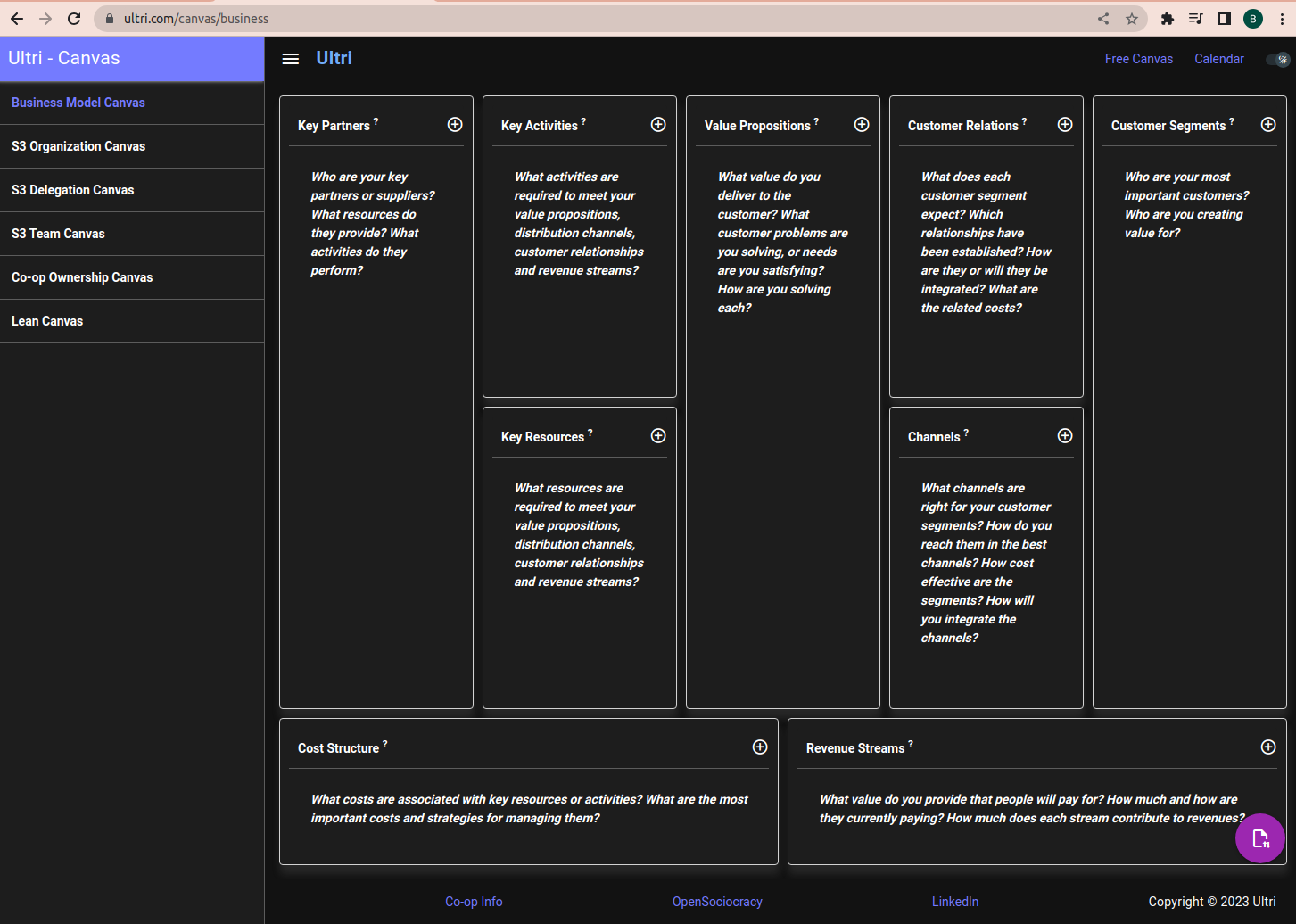This screenshot has height=924, width=1296.
Task: Click the address bar URL
Action: 196,19
